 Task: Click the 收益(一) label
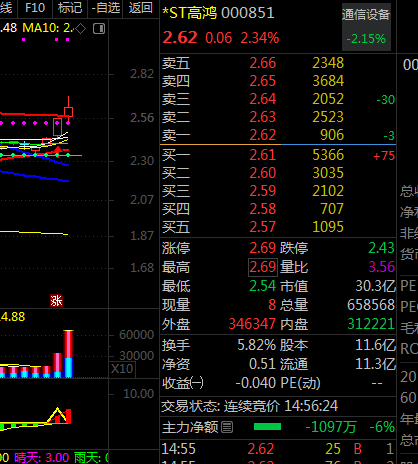tap(183, 383)
